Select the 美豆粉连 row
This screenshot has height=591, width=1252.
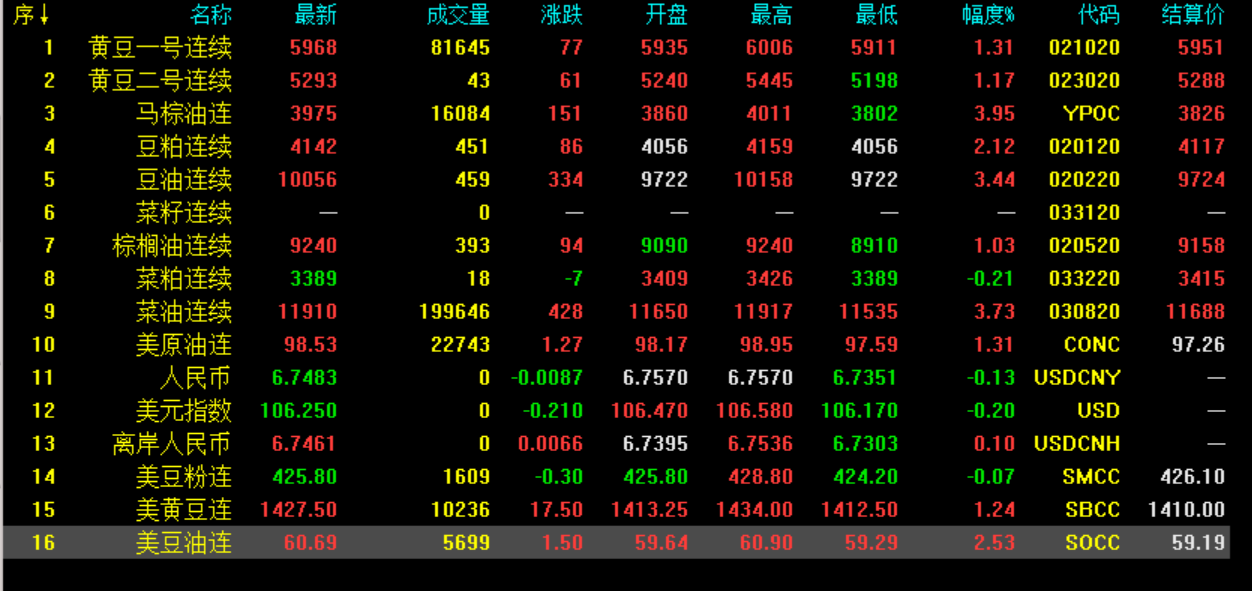click(x=616, y=476)
